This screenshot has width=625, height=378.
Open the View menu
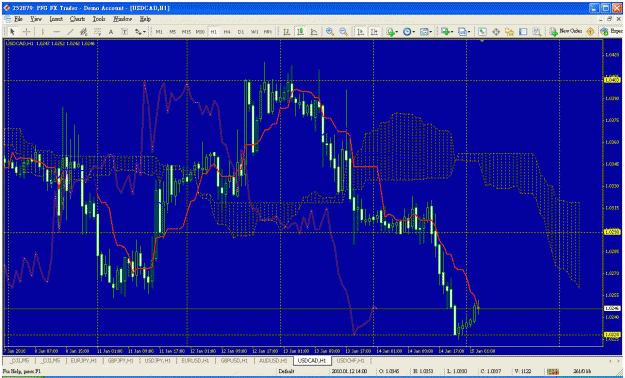tap(36, 19)
